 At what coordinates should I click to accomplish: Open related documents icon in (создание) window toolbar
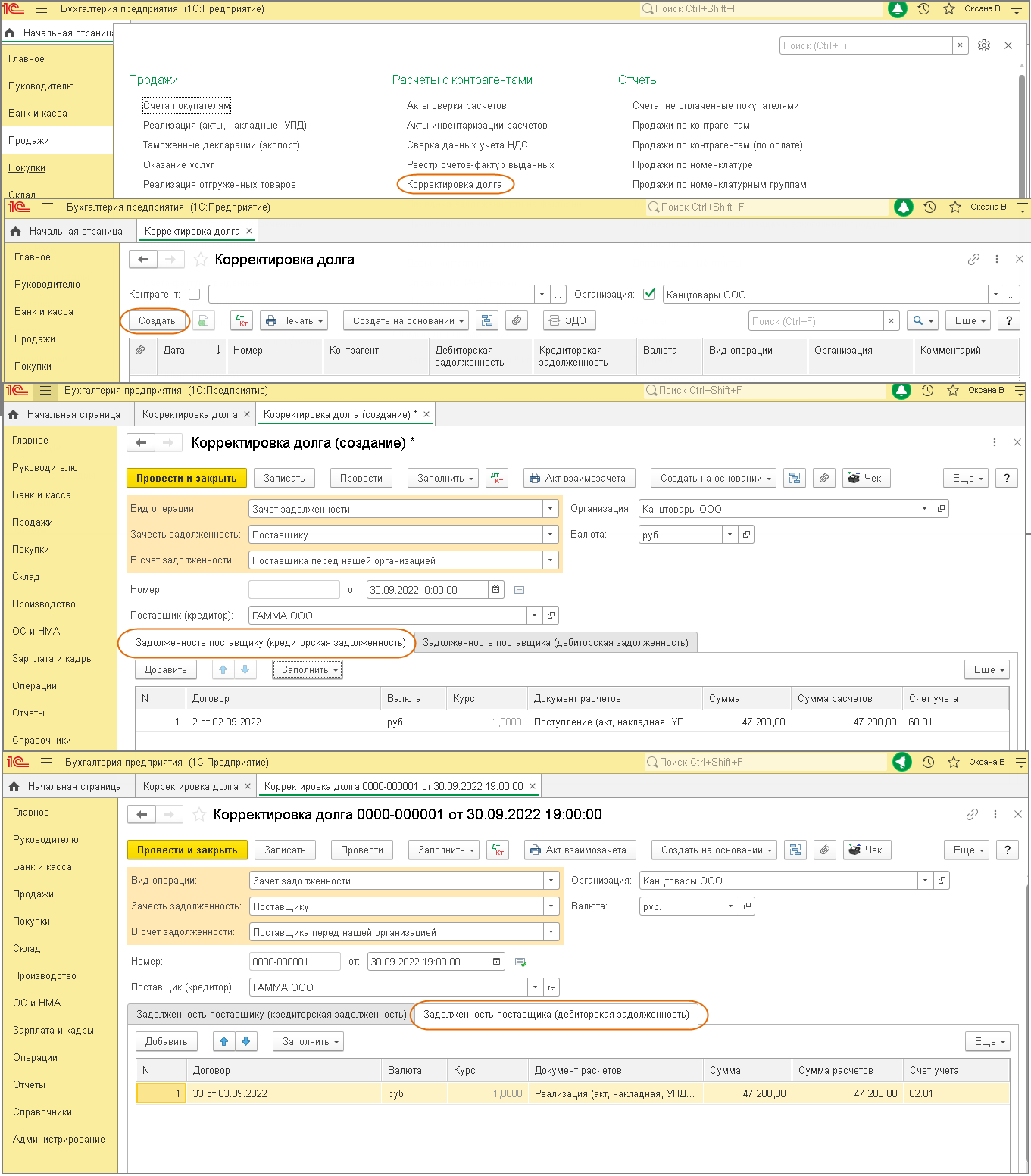point(794,479)
